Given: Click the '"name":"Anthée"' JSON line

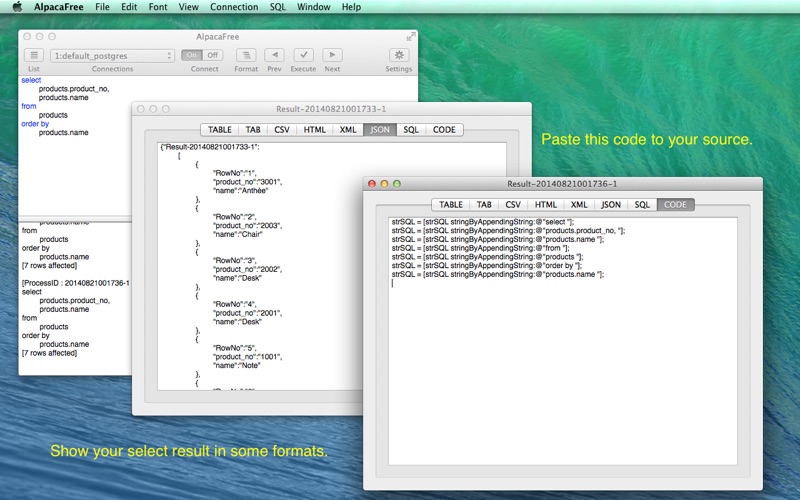Looking at the screenshot, I should coord(240,191).
